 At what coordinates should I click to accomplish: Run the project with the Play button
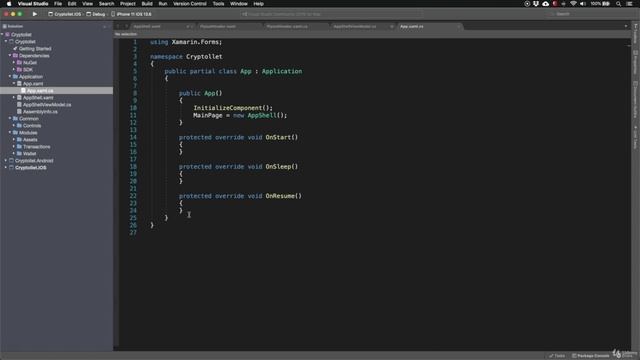coord(35,14)
